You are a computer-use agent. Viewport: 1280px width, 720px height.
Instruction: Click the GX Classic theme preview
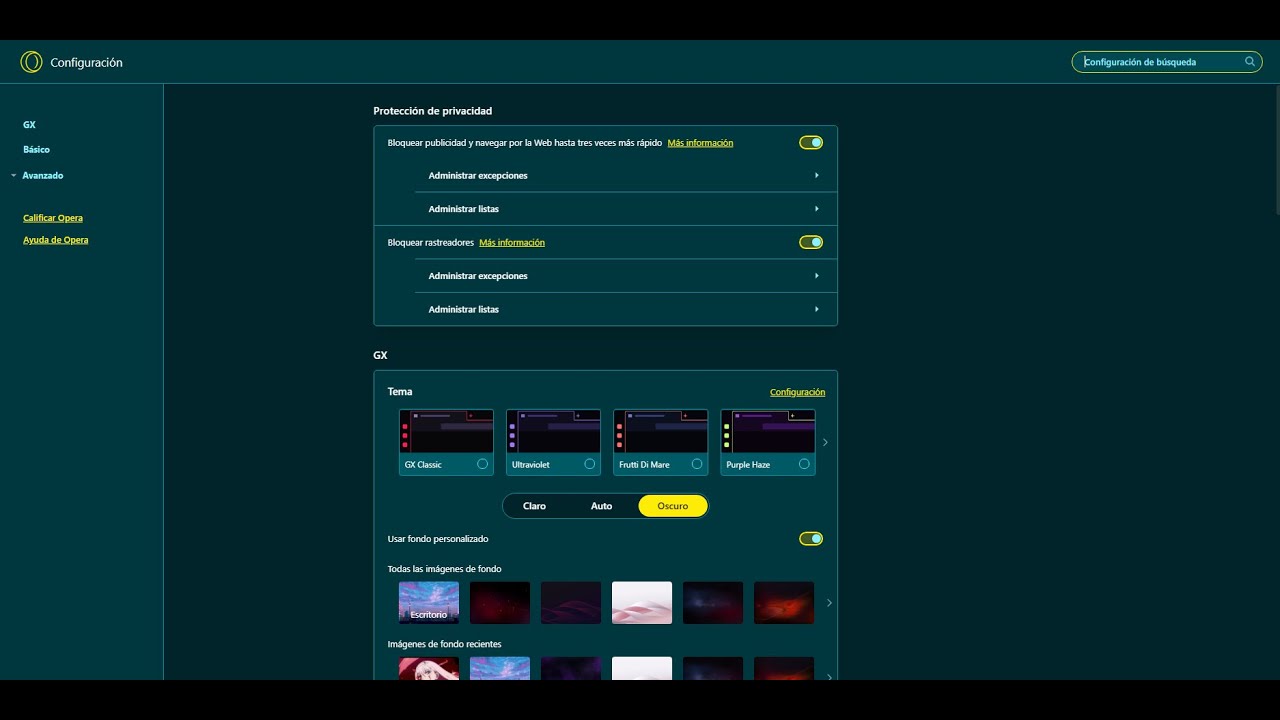(446, 432)
